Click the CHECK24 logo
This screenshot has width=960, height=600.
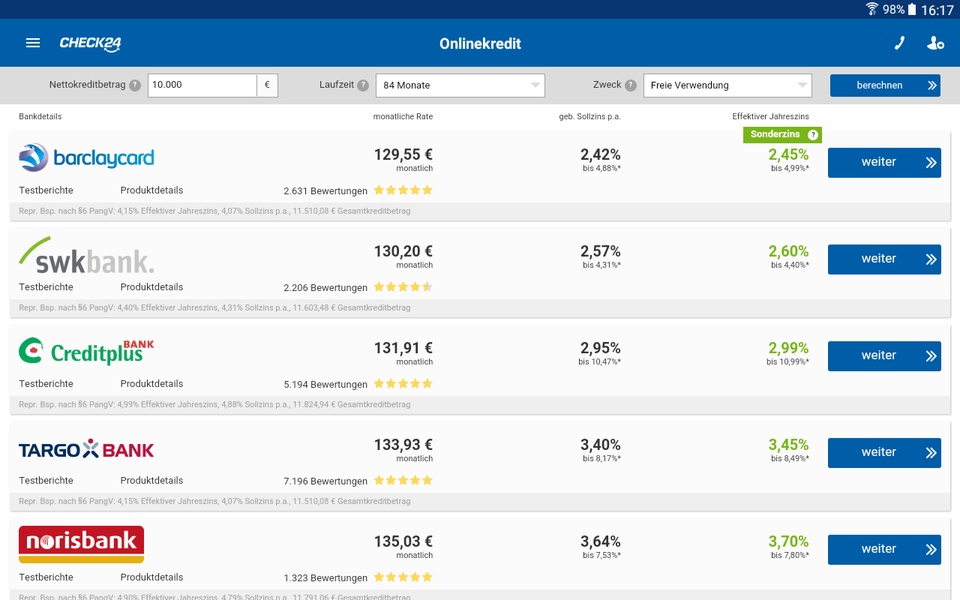tap(90, 43)
